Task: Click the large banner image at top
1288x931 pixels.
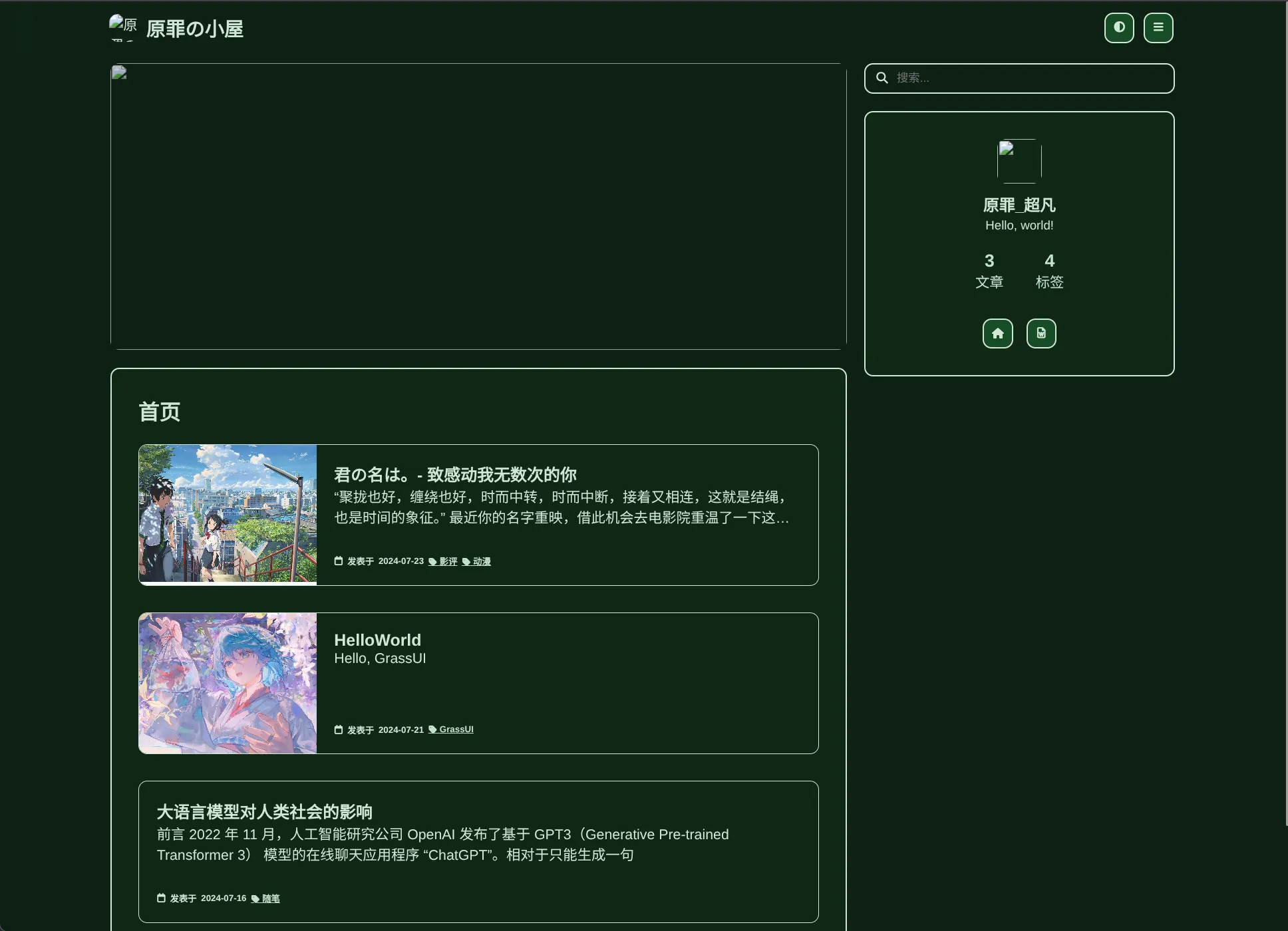Action: [x=478, y=206]
